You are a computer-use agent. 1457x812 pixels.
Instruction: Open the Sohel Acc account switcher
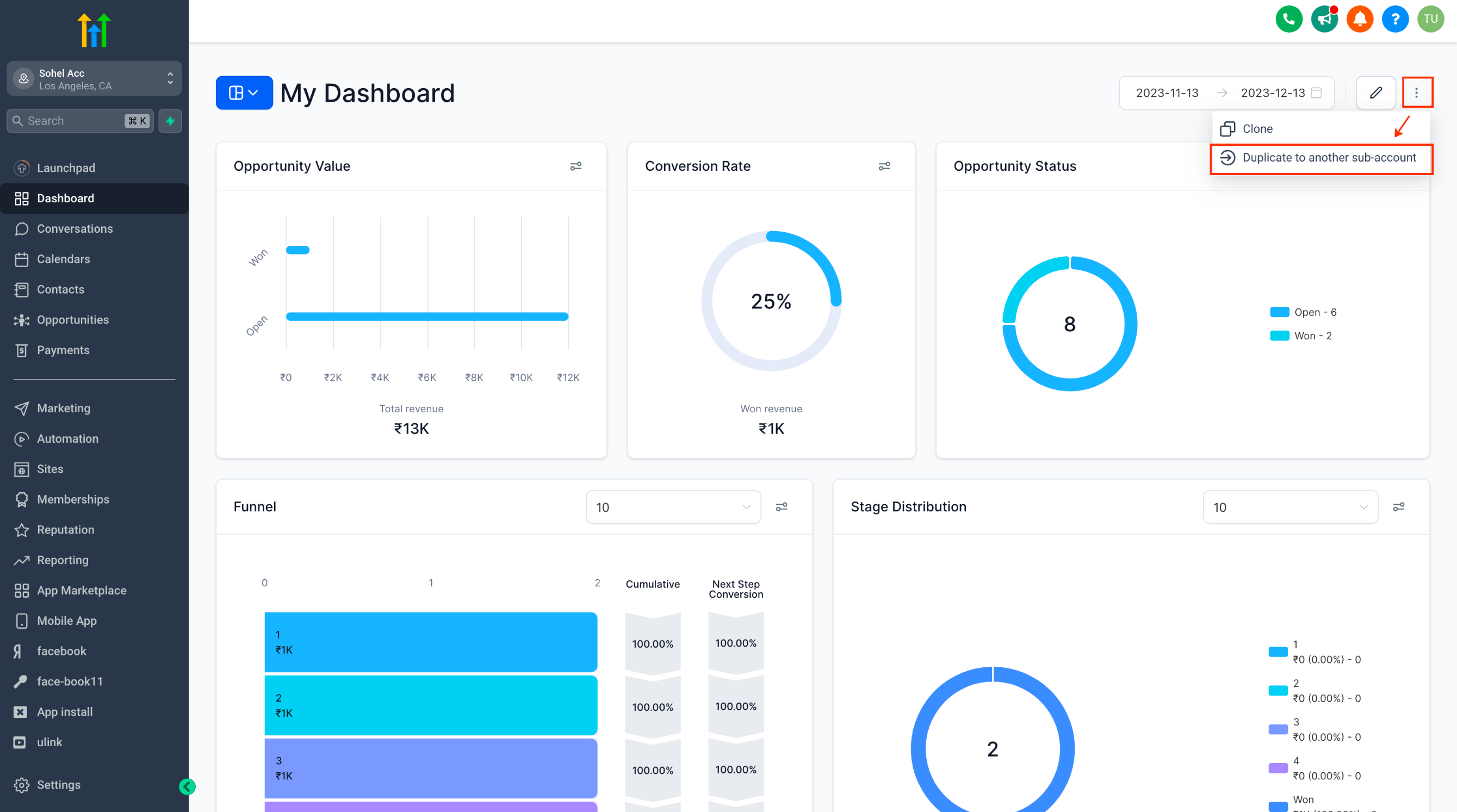point(95,79)
